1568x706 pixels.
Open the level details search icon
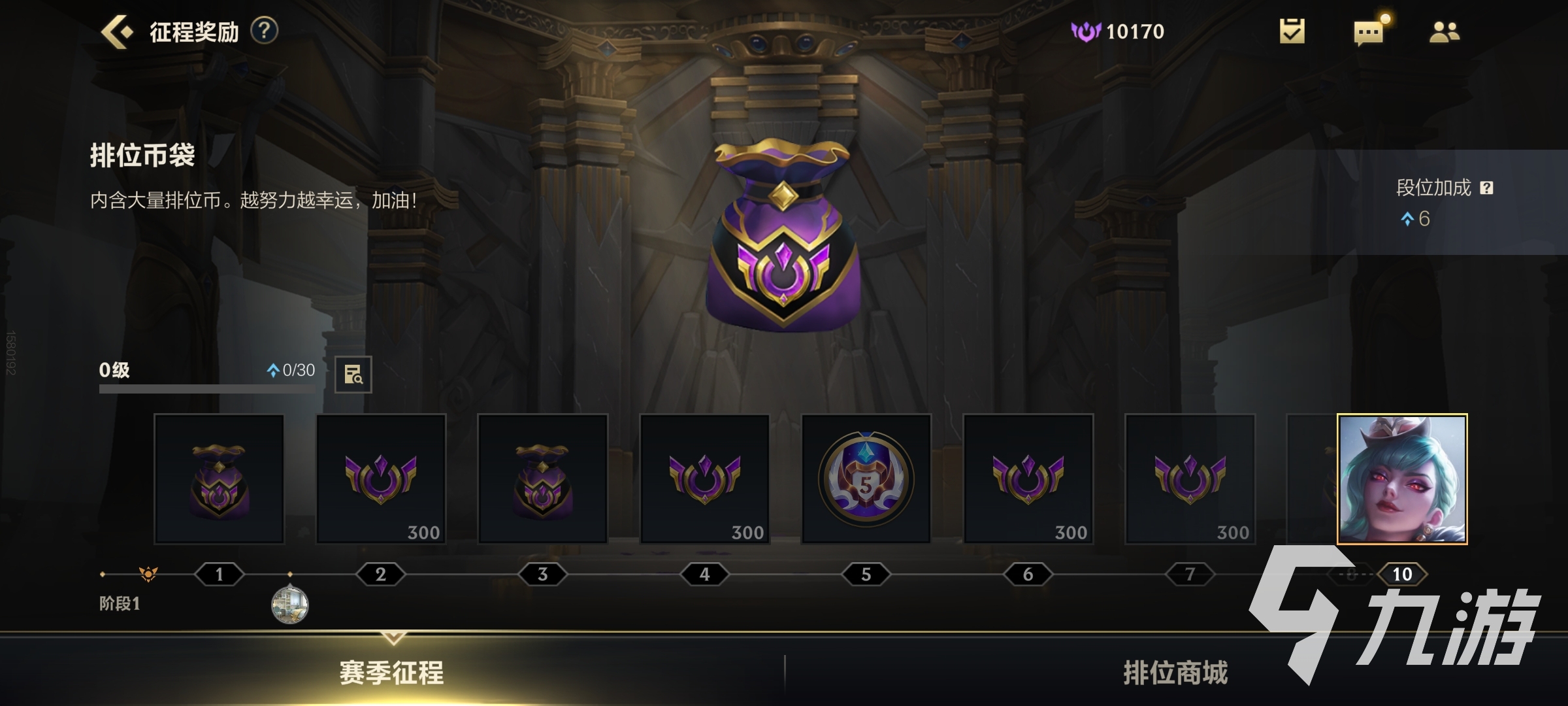(x=353, y=375)
